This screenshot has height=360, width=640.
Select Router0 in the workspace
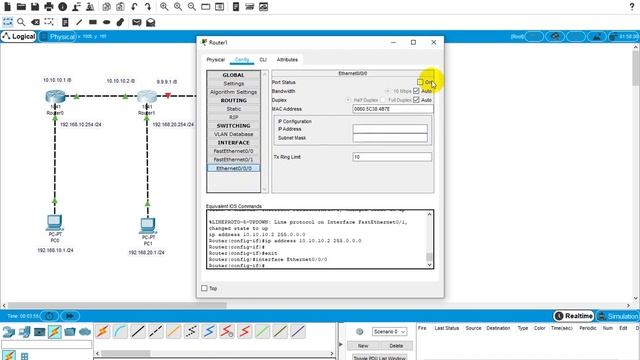point(56,97)
